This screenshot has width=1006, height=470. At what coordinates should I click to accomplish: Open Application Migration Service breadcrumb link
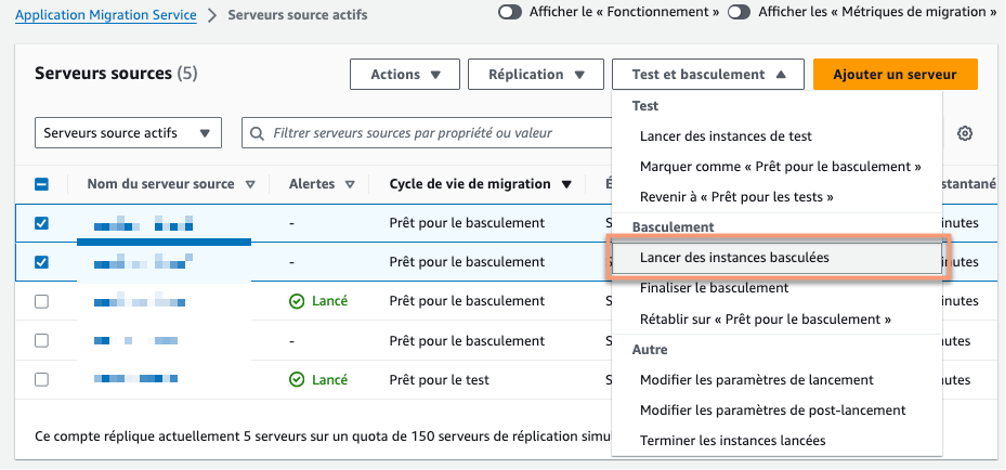(x=106, y=15)
